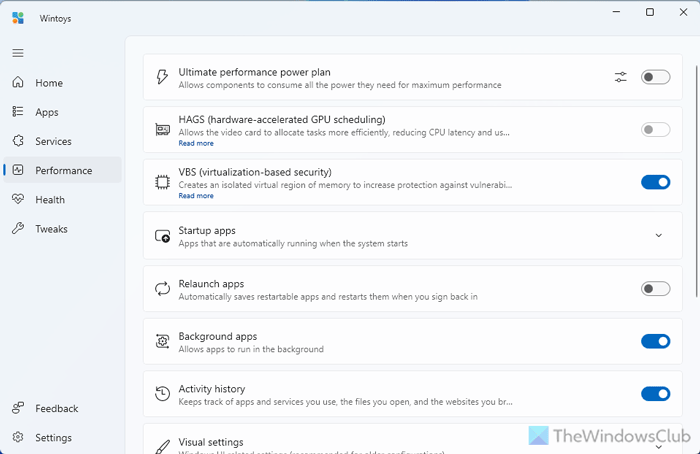This screenshot has width=700, height=454.
Task: Click Read more under HAGS description
Action: tap(196, 143)
